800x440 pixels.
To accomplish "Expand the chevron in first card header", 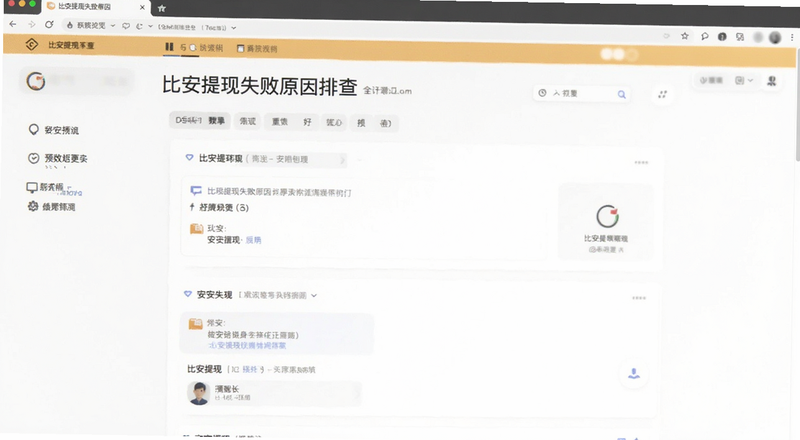I will click(342, 160).
